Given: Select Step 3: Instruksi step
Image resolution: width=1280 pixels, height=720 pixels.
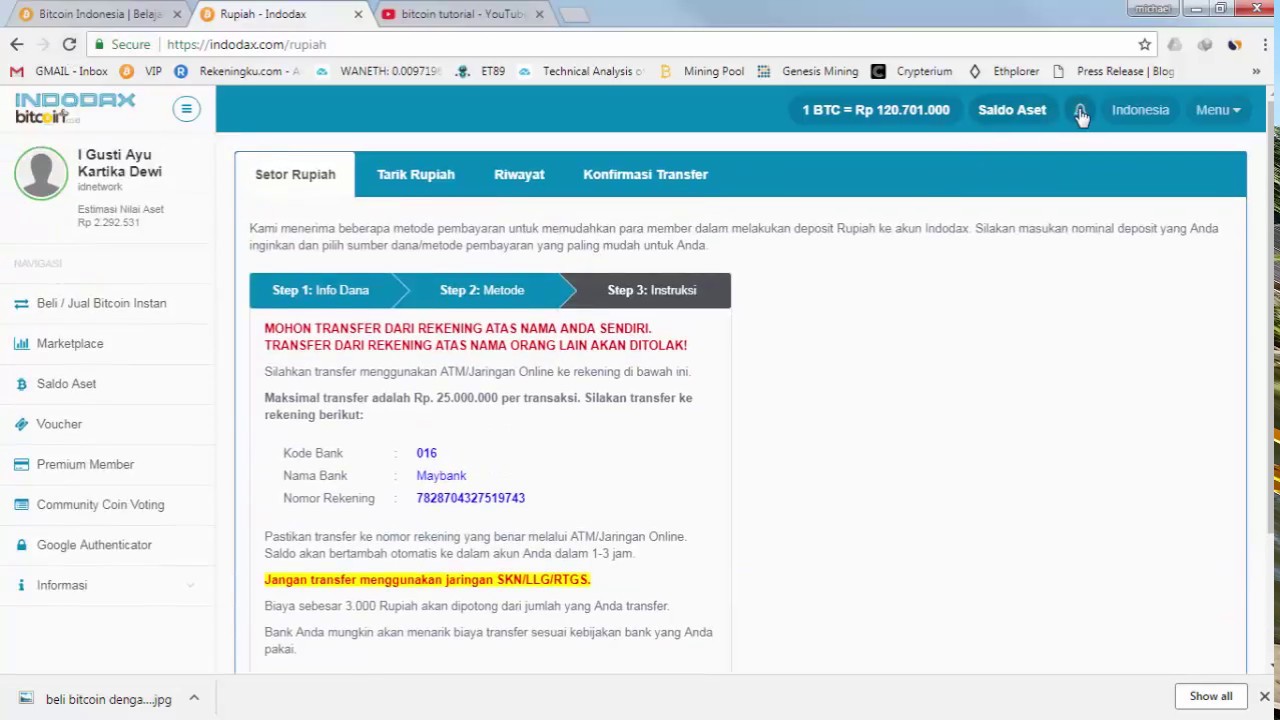Looking at the screenshot, I should pyautogui.click(x=652, y=290).
